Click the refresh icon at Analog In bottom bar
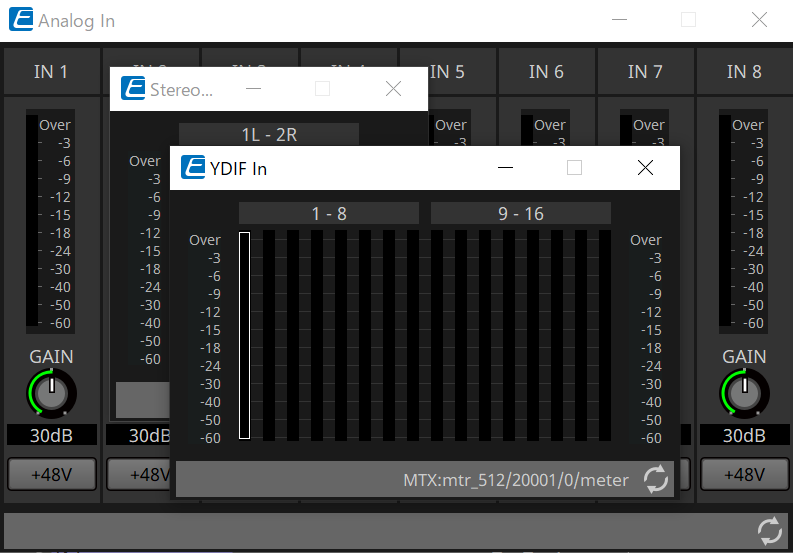The width and height of the screenshot is (793, 553). (769, 530)
